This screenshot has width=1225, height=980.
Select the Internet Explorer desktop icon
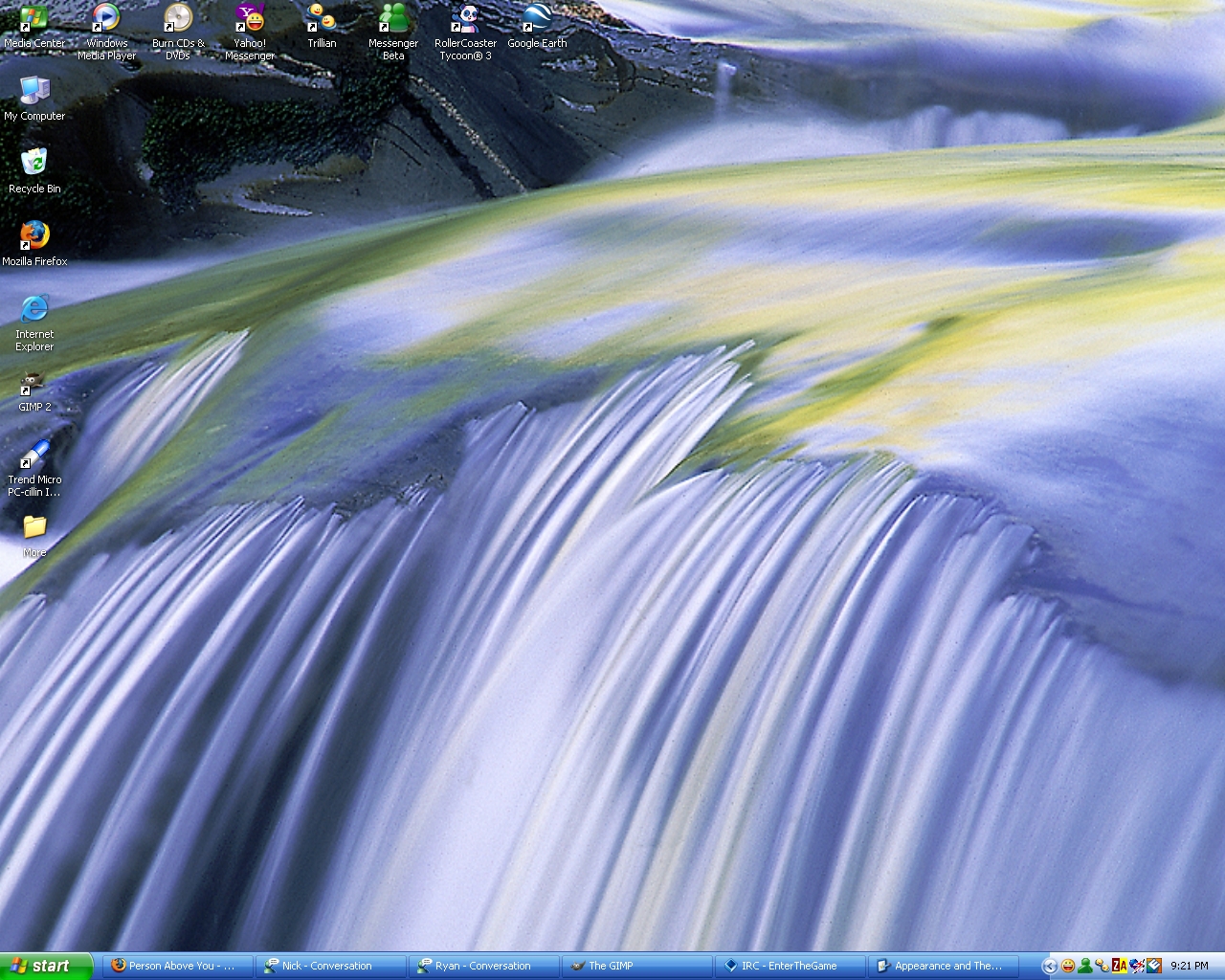pos(34,308)
